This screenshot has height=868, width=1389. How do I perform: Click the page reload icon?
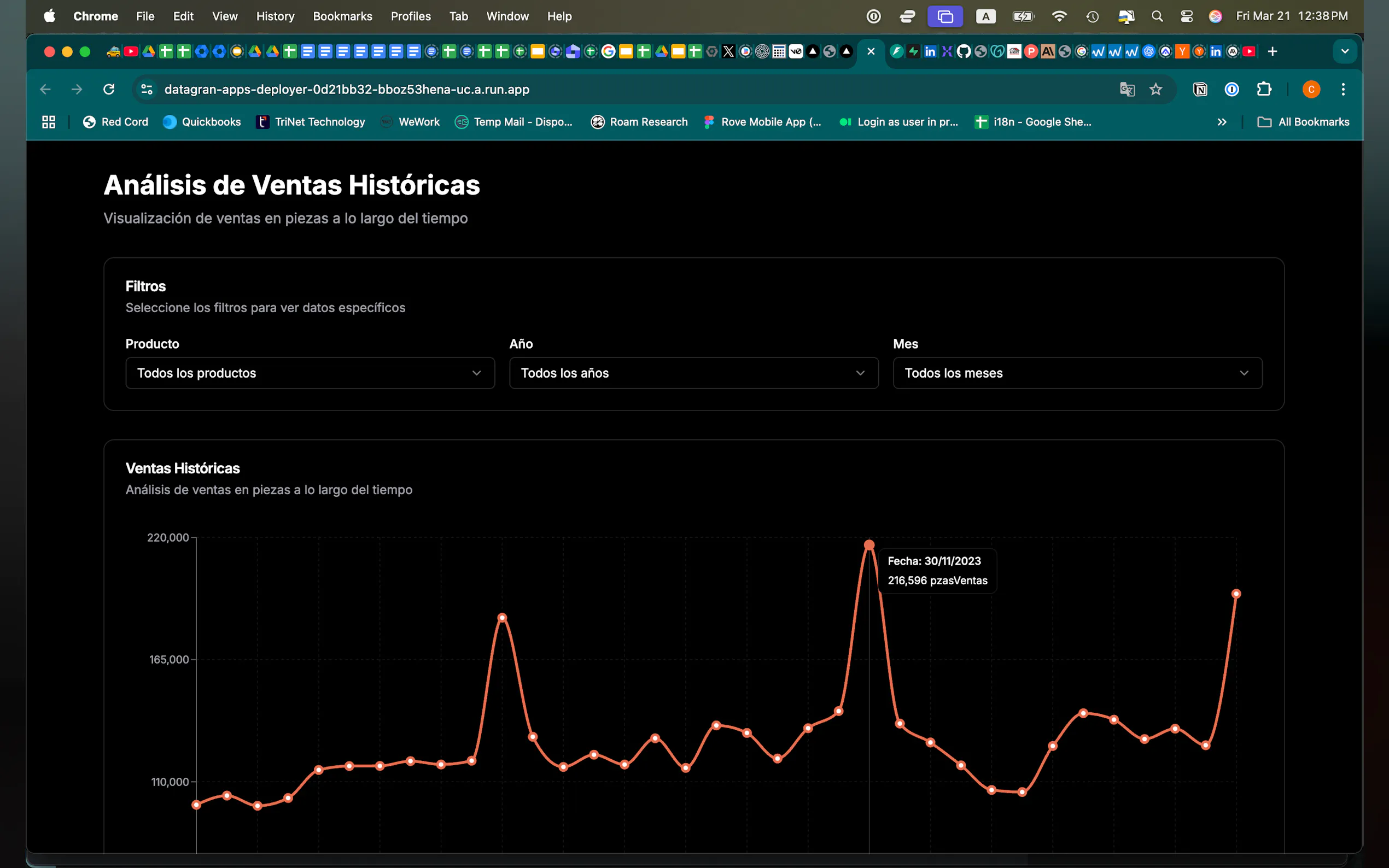tap(108, 89)
